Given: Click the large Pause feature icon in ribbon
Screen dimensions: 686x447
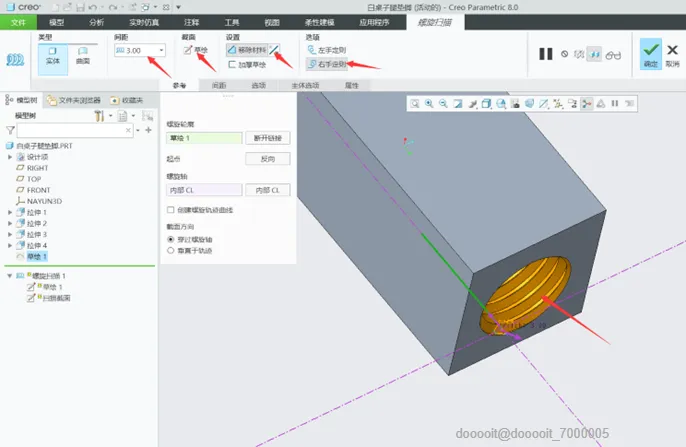Looking at the screenshot, I should [x=546, y=54].
